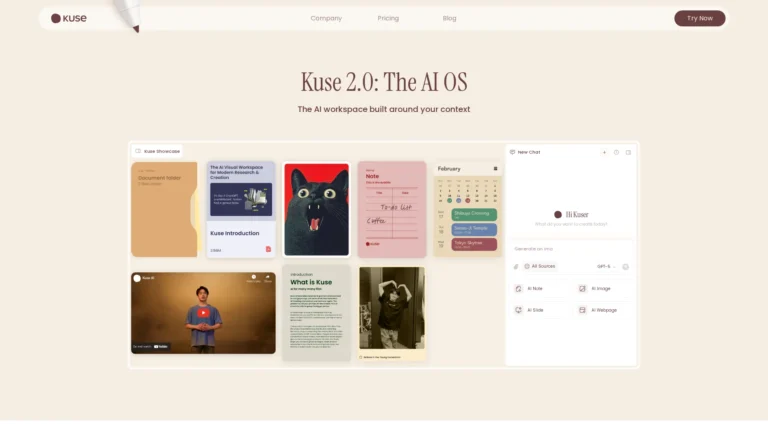Go to the Pricing page
This screenshot has height=432, width=768.
click(388, 18)
